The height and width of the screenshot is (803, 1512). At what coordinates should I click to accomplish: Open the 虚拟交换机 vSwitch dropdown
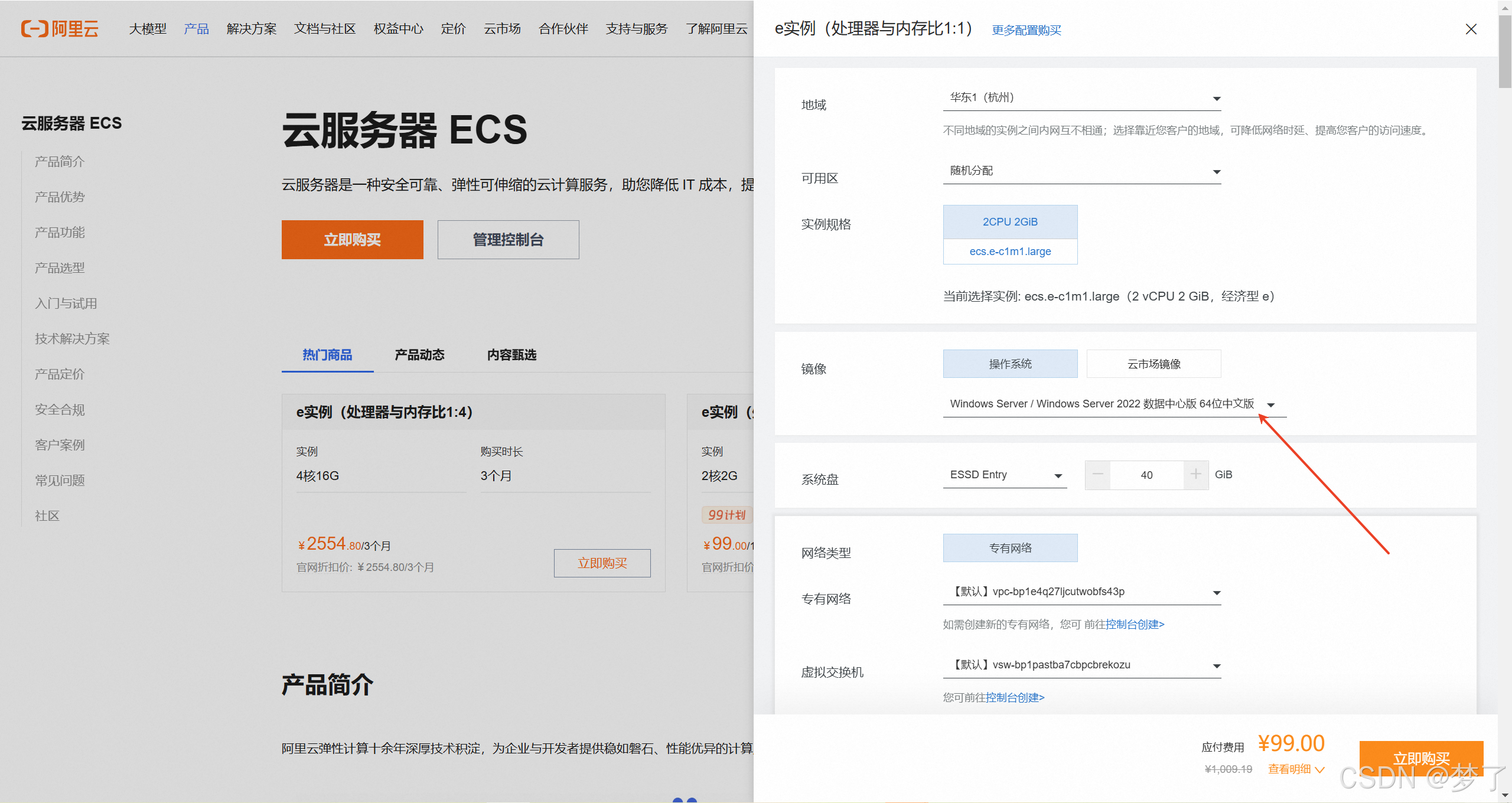[x=1081, y=665]
